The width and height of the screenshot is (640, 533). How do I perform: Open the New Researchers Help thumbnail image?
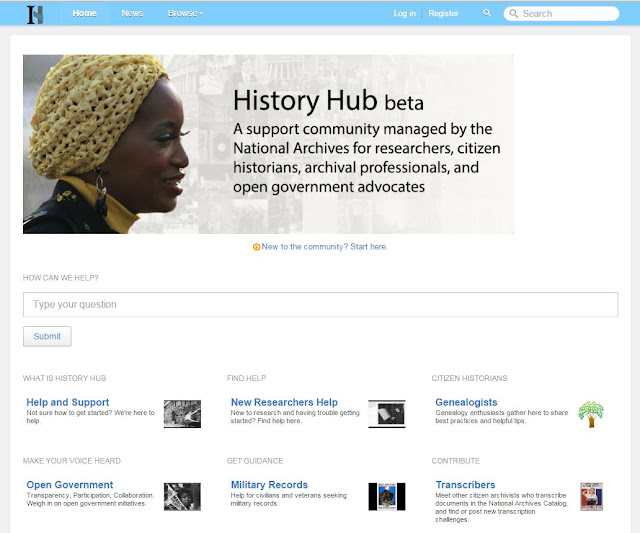coord(387,414)
